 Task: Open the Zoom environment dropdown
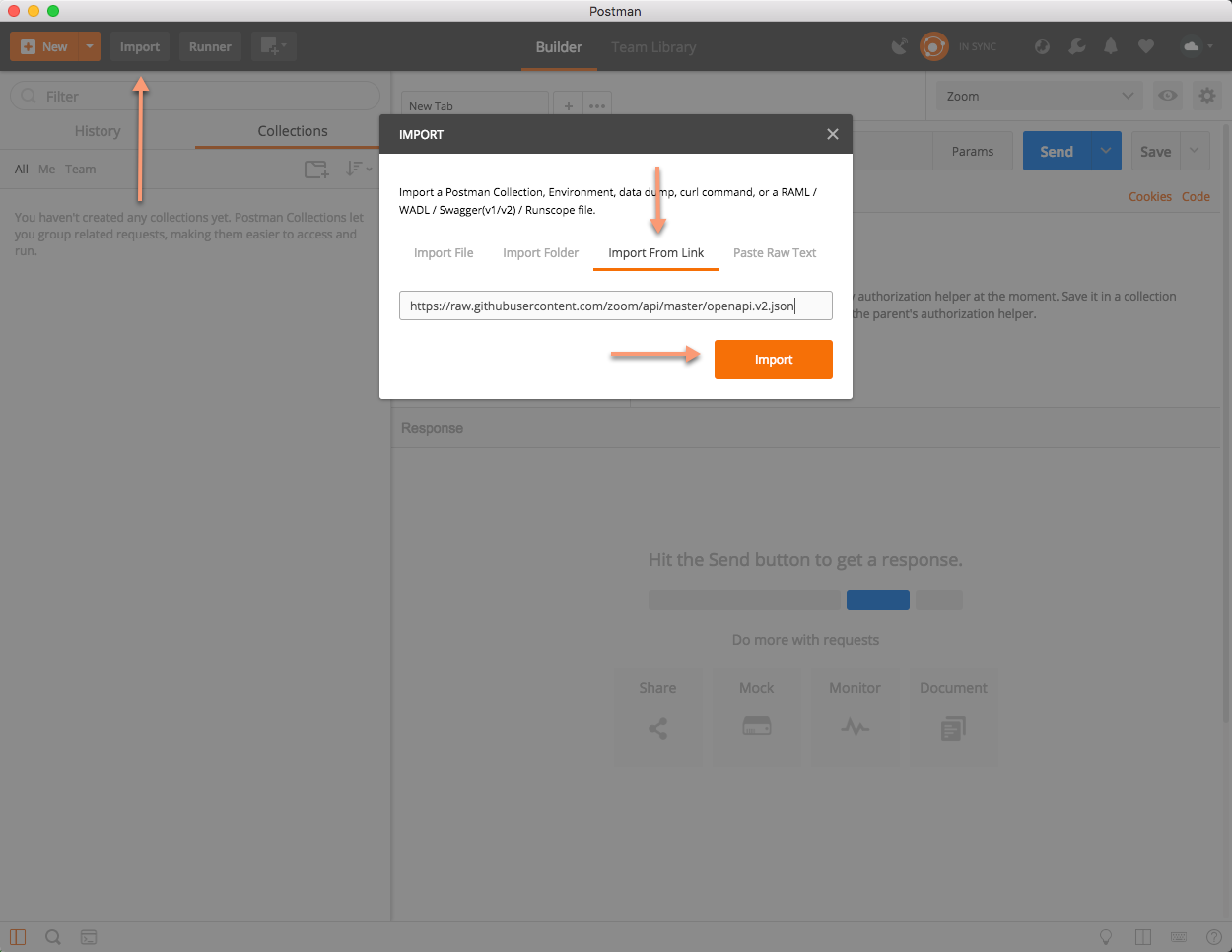tap(1040, 96)
